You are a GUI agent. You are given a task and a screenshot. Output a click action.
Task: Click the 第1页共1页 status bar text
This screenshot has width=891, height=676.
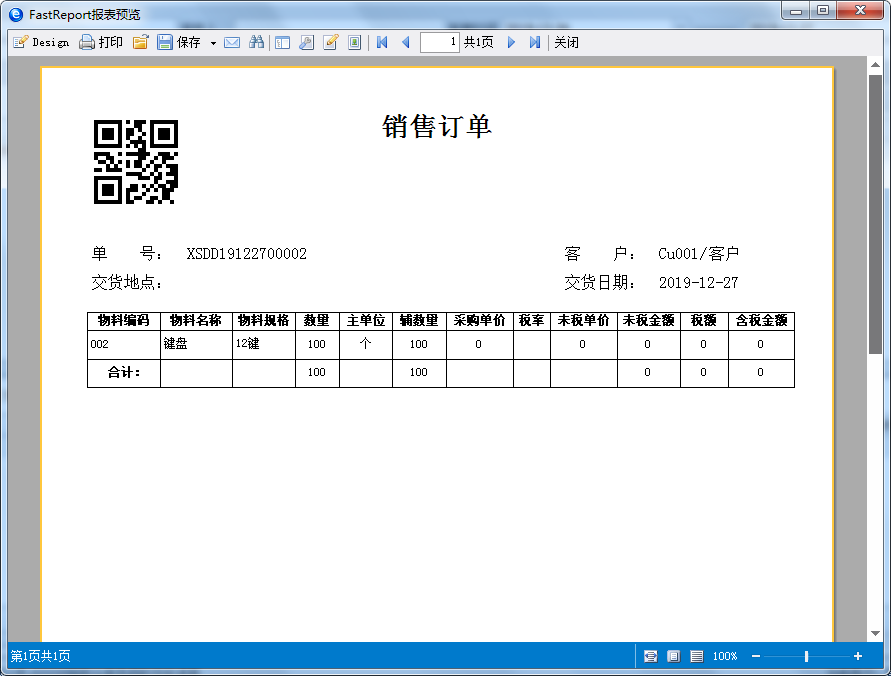40,657
